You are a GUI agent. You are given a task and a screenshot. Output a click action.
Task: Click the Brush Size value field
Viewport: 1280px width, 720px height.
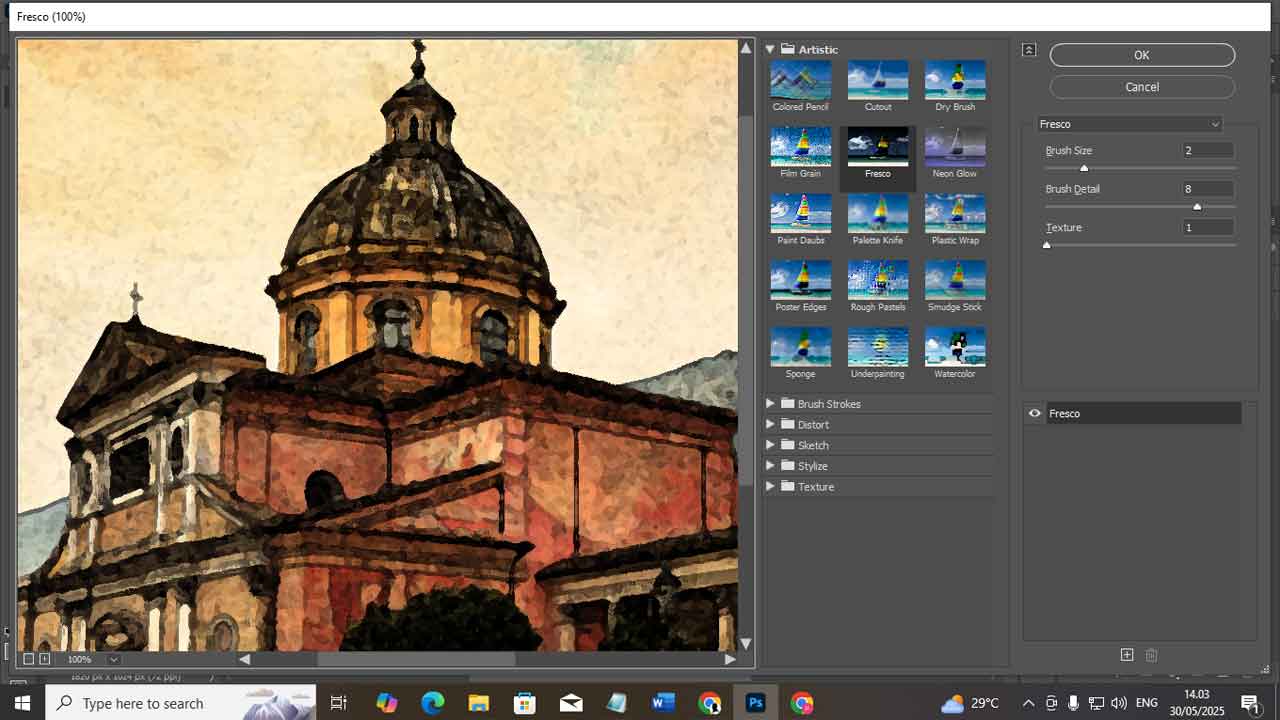tap(1207, 150)
